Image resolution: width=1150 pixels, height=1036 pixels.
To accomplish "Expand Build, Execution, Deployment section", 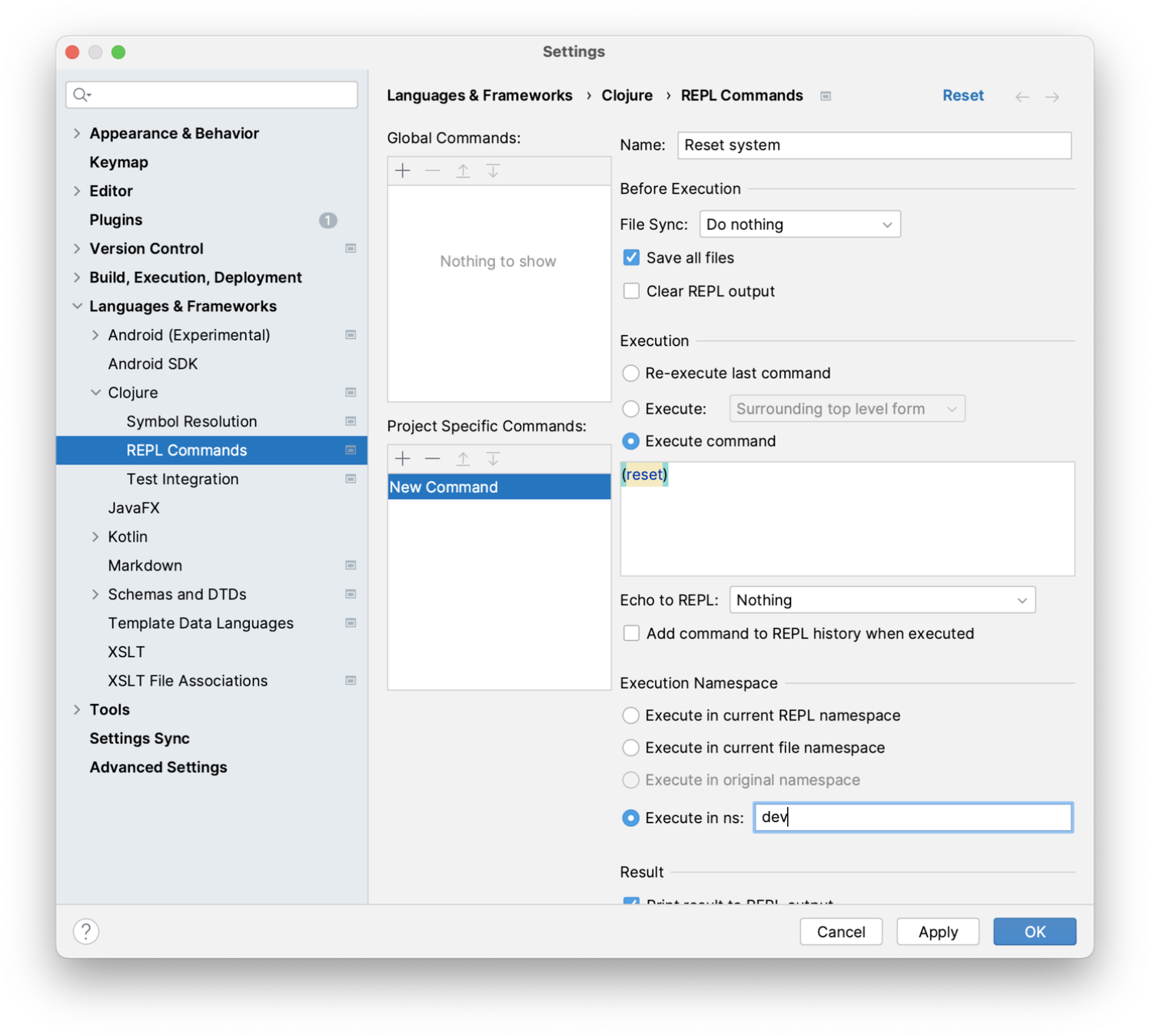I will [77, 277].
